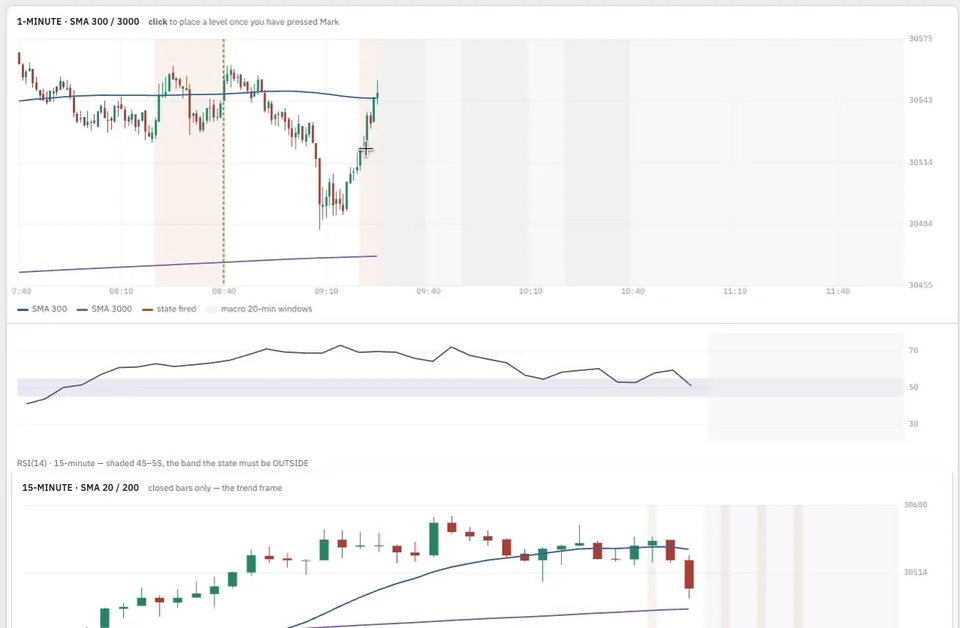Screen dimensions: 960x628
Task: Toggle the SMA 300 legend entry
Action: click(x=42, y=309)
